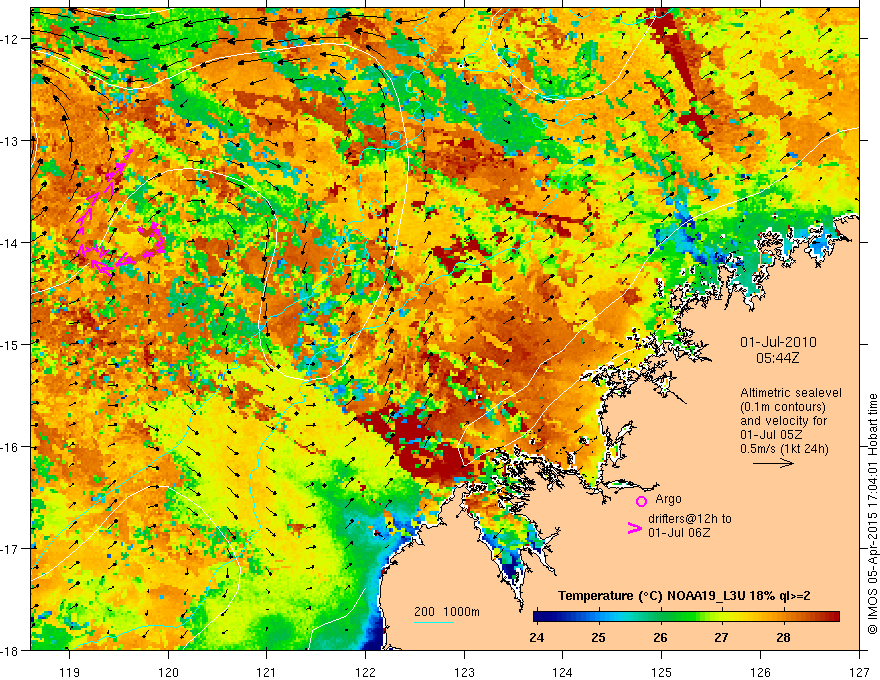The width and height of the screenshot is (880, 680).
Task: Click the 'and velocity for' text
Action: pos(783,421)
